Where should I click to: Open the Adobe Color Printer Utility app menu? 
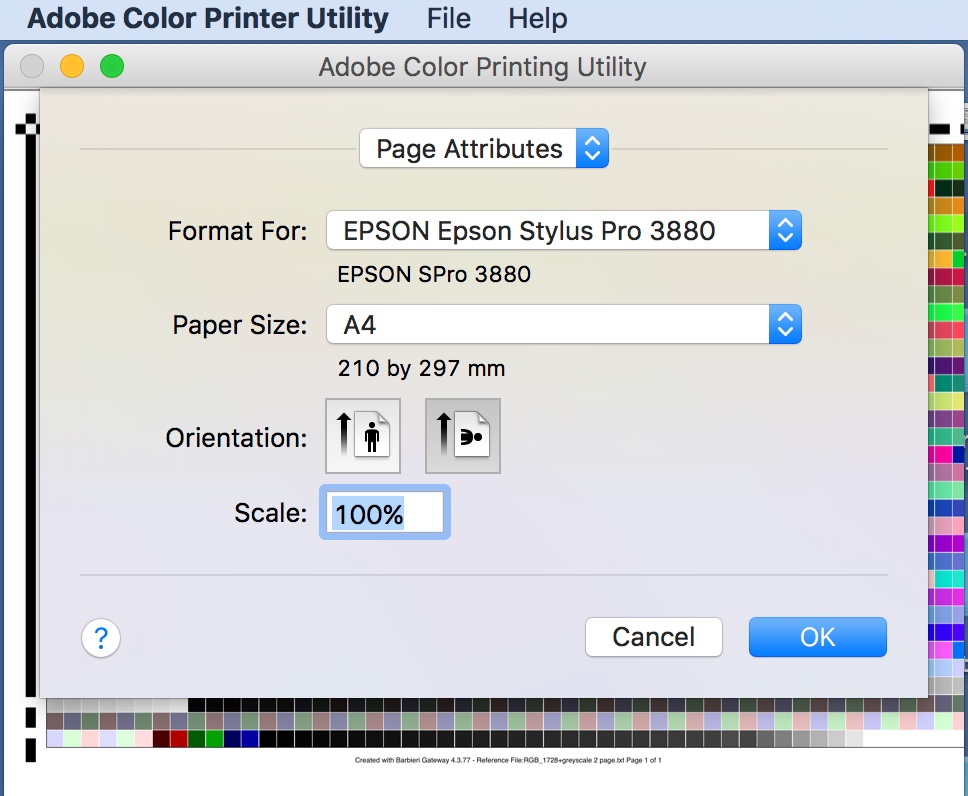[x=208, y=18]
